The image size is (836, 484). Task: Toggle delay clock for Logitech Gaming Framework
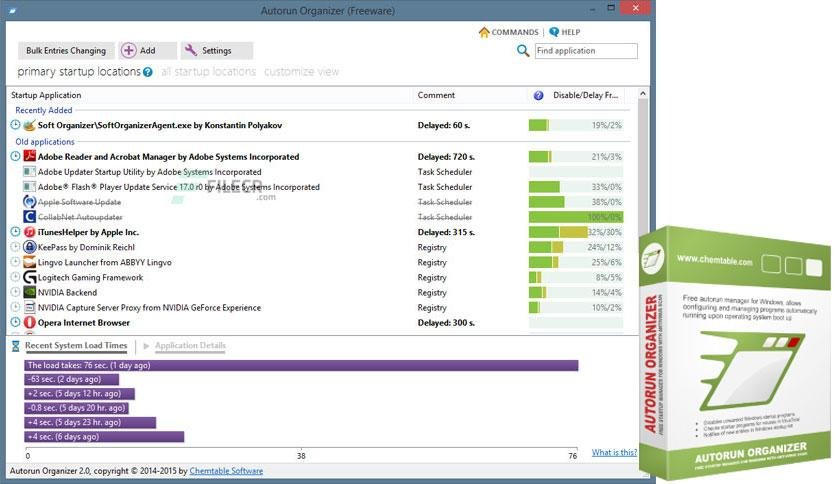15,277
